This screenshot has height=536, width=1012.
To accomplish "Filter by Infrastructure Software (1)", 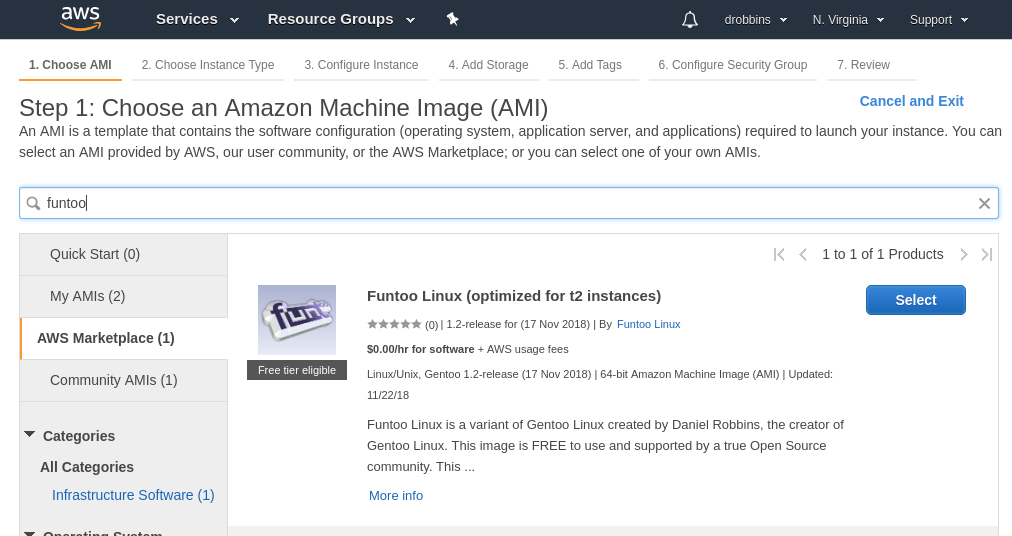I will (133, 495).
